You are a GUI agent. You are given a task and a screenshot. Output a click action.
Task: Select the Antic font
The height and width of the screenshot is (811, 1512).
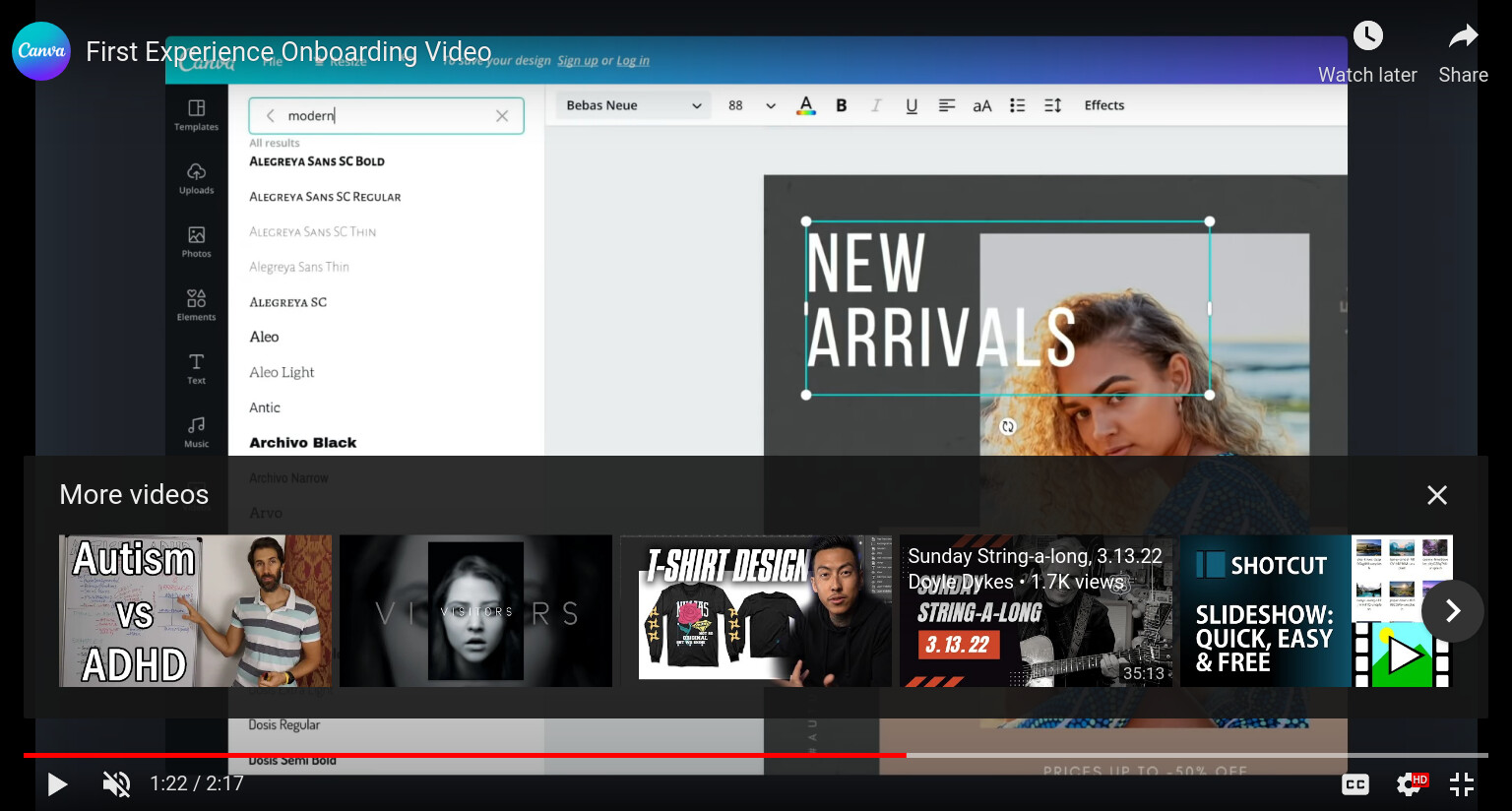click(265, 407)
